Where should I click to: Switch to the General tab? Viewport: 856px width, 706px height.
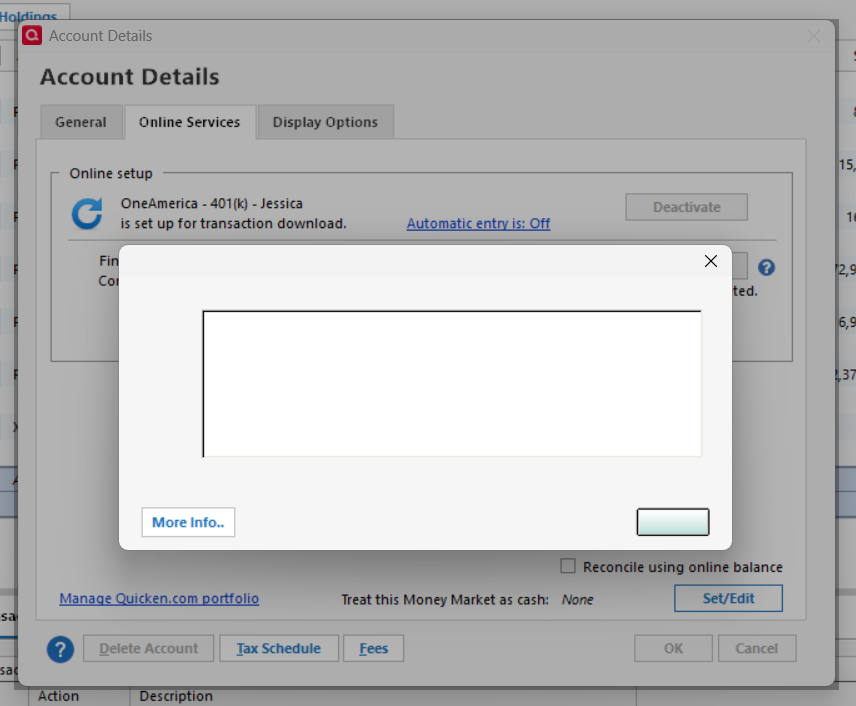pos(81,122)
